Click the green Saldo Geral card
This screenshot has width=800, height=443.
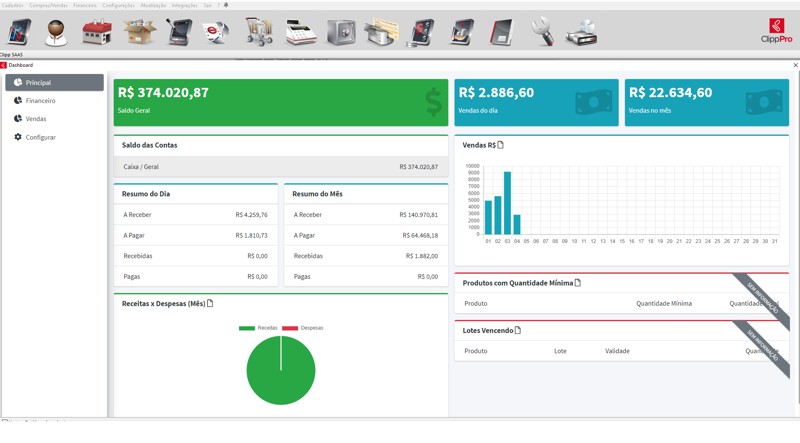coord(281,102)
